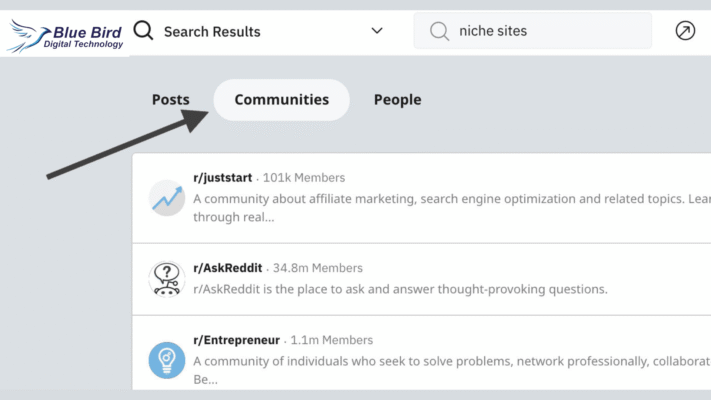The width and height of the screenshot is (711, 400).
Task: Click the r/AskReddit question mark avatar
Action: tap(166, 279)
